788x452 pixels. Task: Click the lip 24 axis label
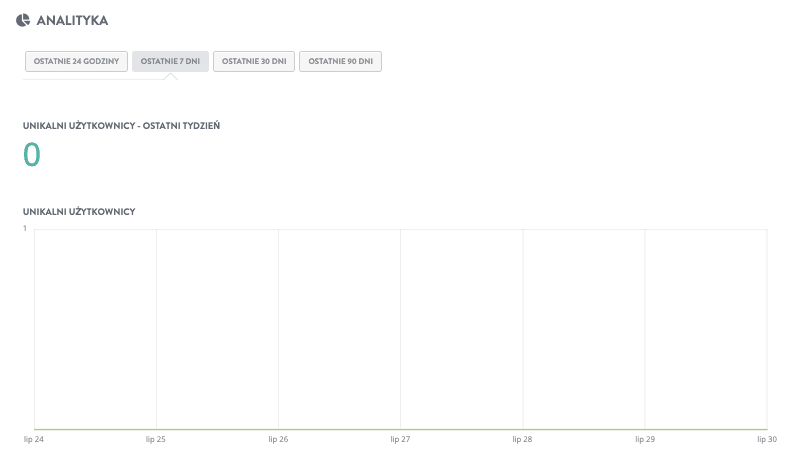coord(34,439)
